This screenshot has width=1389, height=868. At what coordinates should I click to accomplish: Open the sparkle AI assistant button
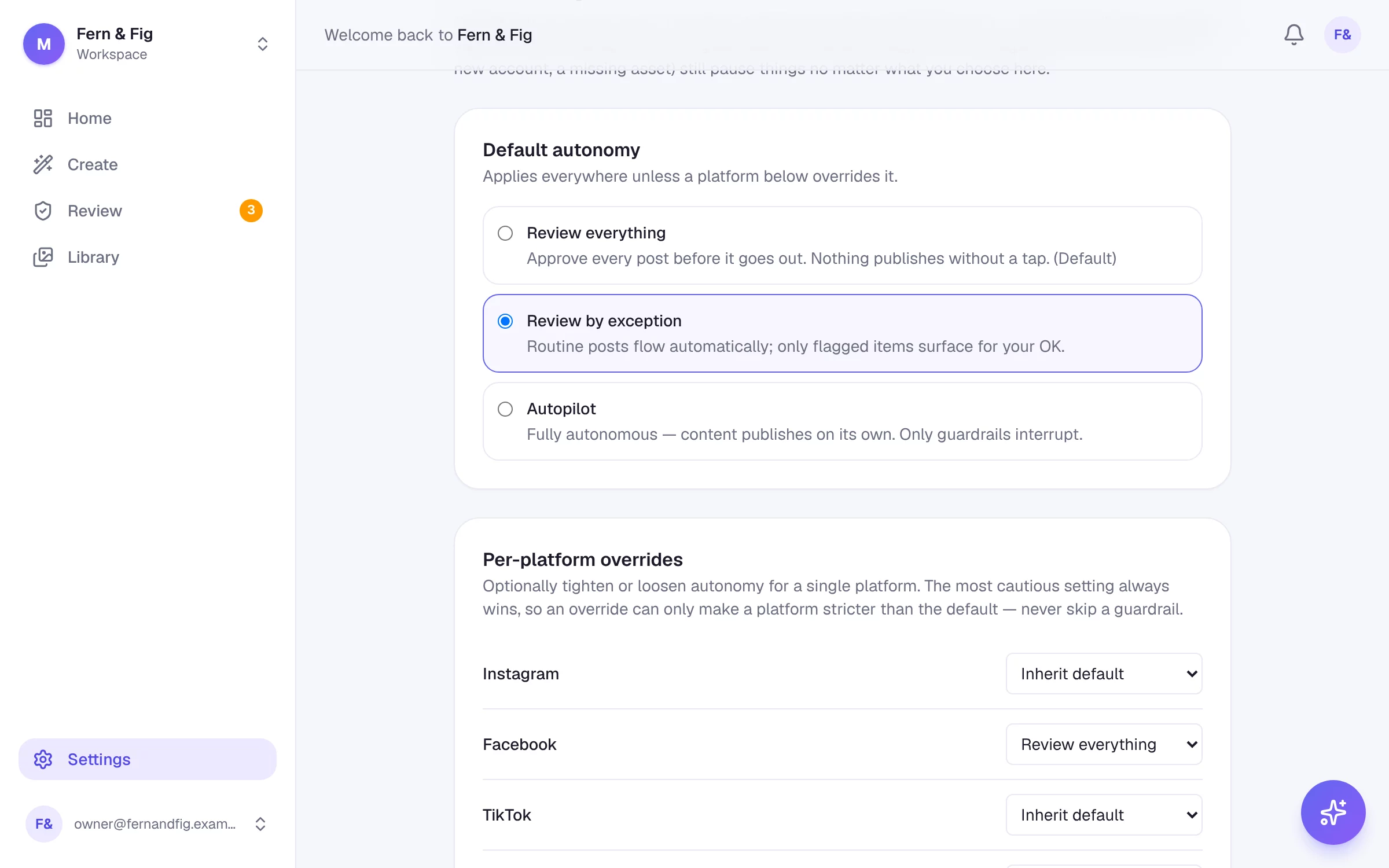click(1333, 812)
